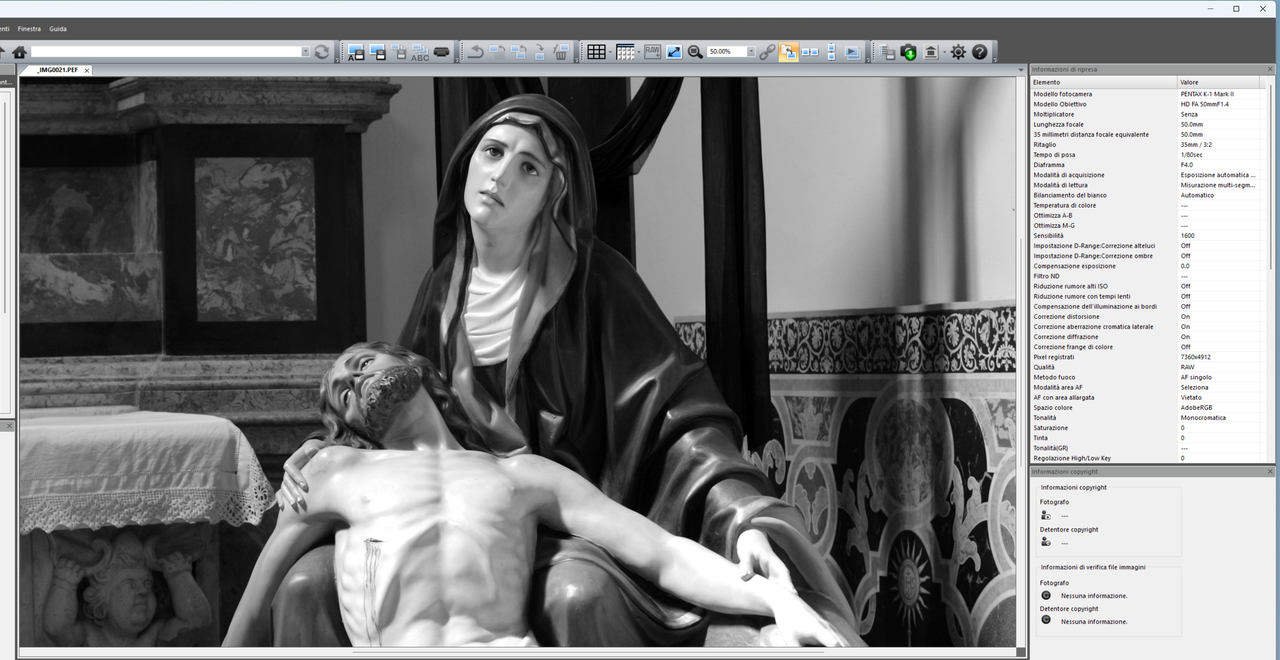Focus the folder path input field
Screen dimensions: 1280x660
click(165, 52)
